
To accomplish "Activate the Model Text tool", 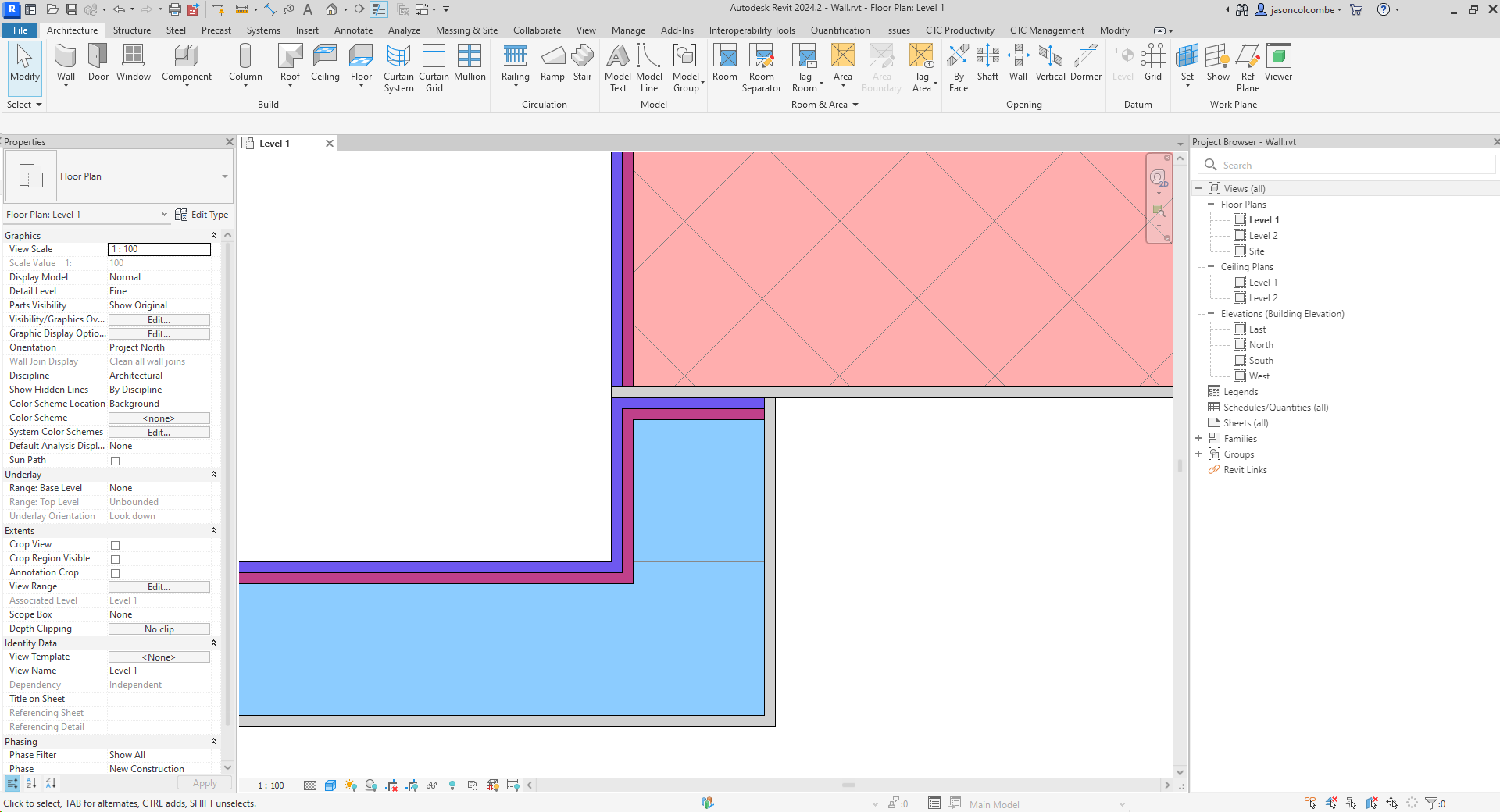I will point(618,68).
